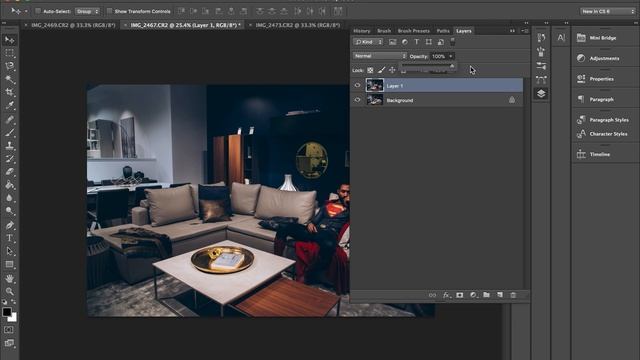Toggle lock transparent pixels

[370, 70]
